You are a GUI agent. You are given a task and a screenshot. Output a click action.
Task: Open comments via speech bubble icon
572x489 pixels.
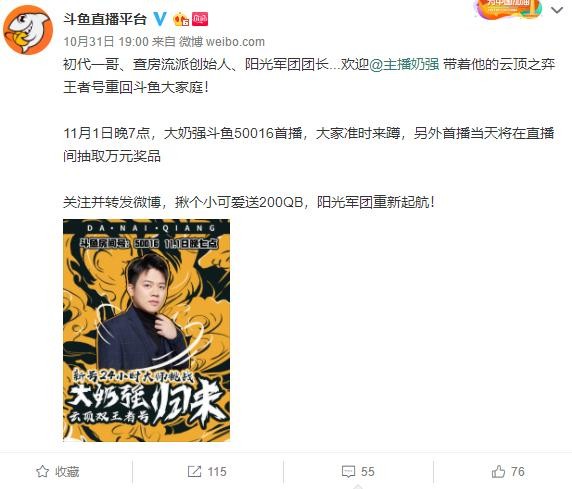pos(348,471)
